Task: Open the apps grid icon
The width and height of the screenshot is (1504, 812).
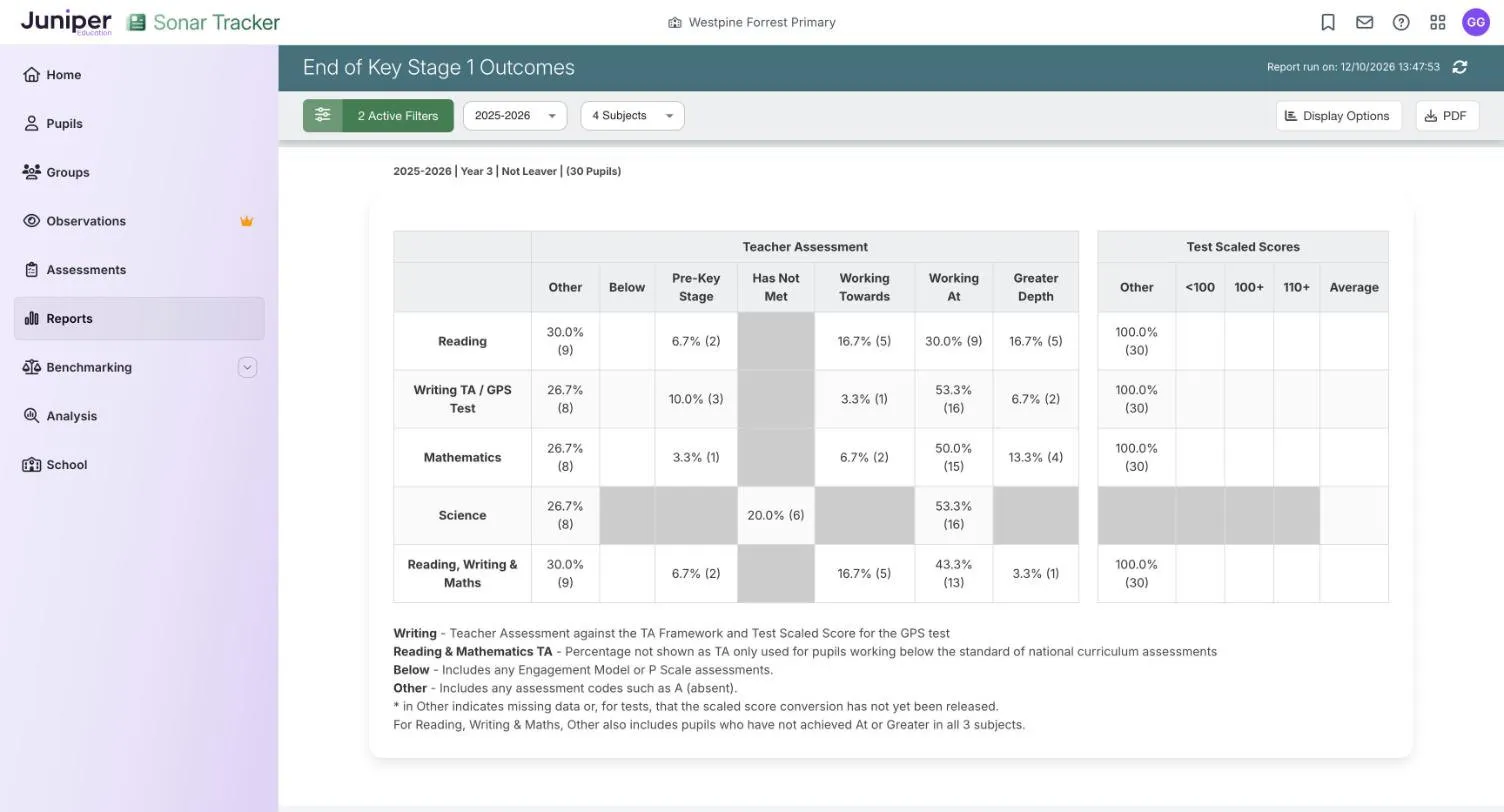Action: click(x=1438, y=22)
